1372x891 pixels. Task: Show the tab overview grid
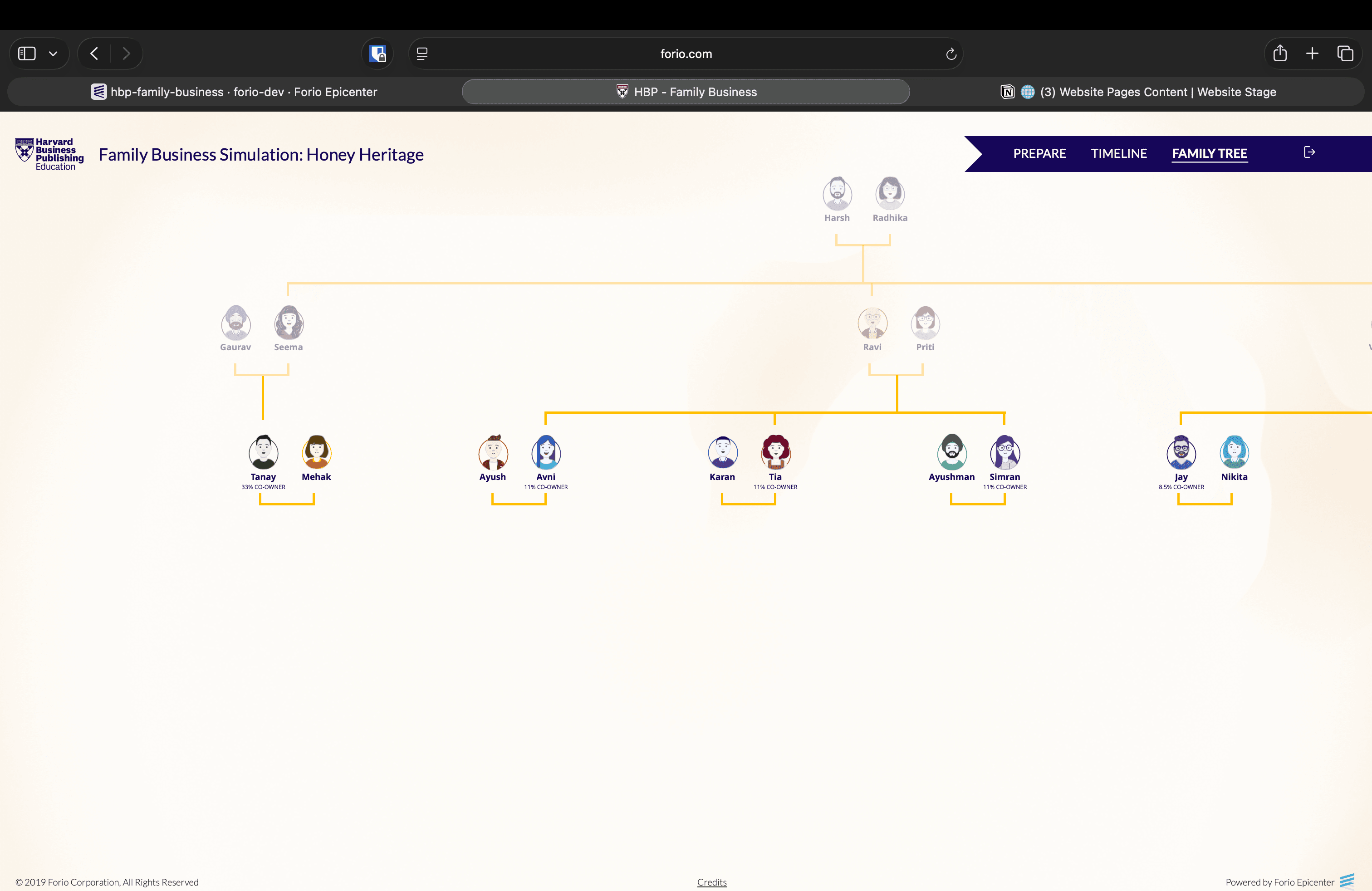pyautogui.click(x=1345, y=54)
